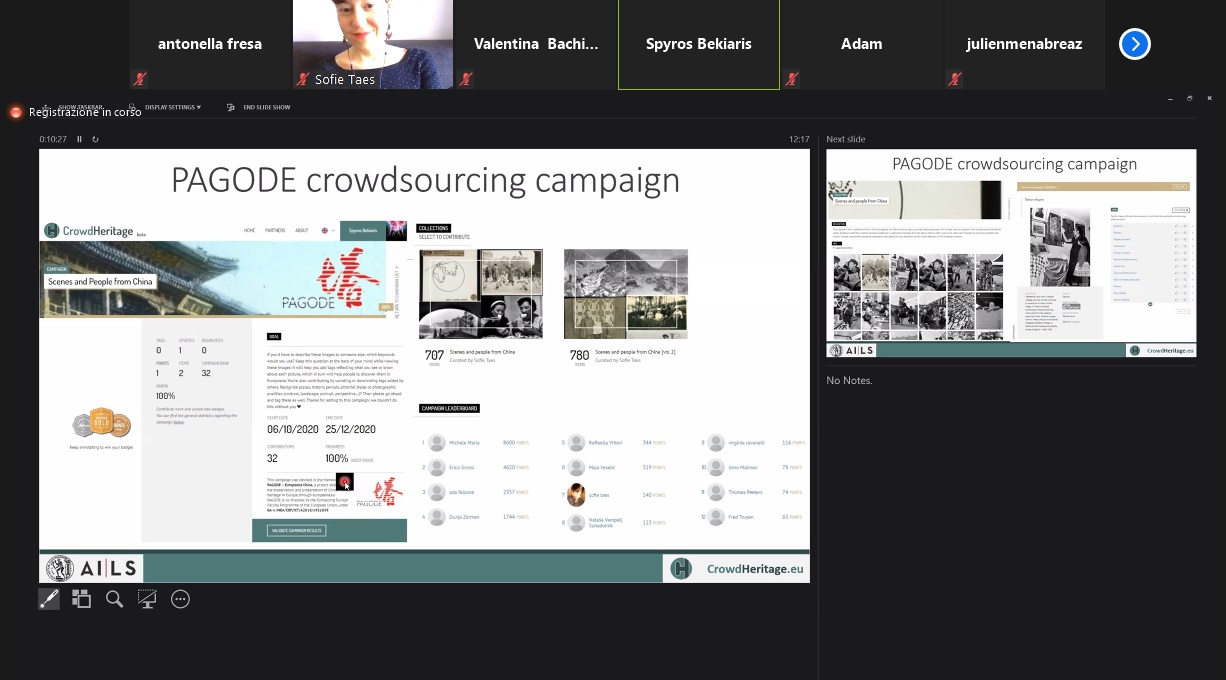Click the 707-item Scenes and people collection image
Viewport: 1226px width, 680px height.
click(481, 294)
